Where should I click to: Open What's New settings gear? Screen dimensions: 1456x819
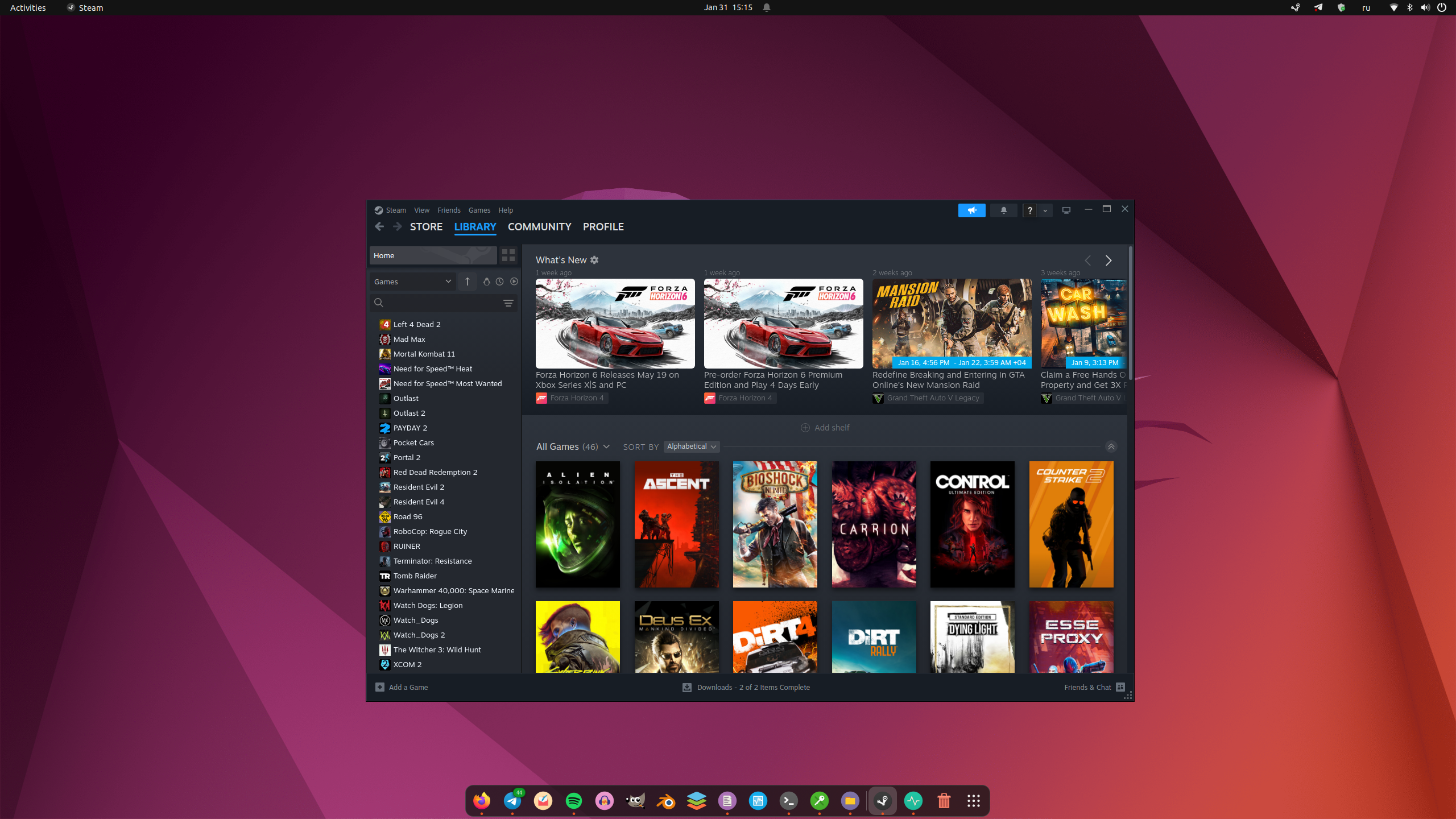[594, 260]
